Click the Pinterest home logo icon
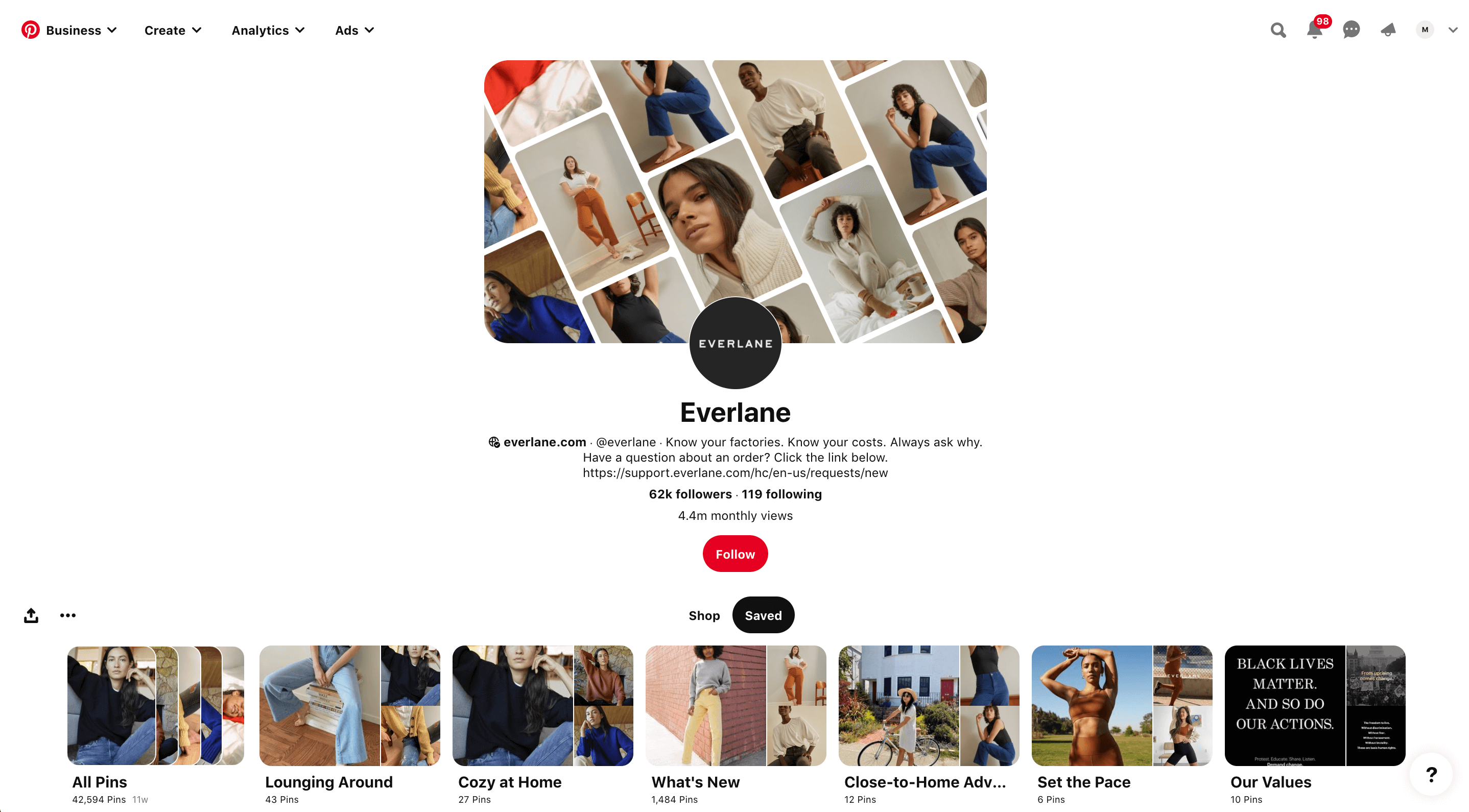The height and width of the screenshot is (812, 1469). [30, 29]
